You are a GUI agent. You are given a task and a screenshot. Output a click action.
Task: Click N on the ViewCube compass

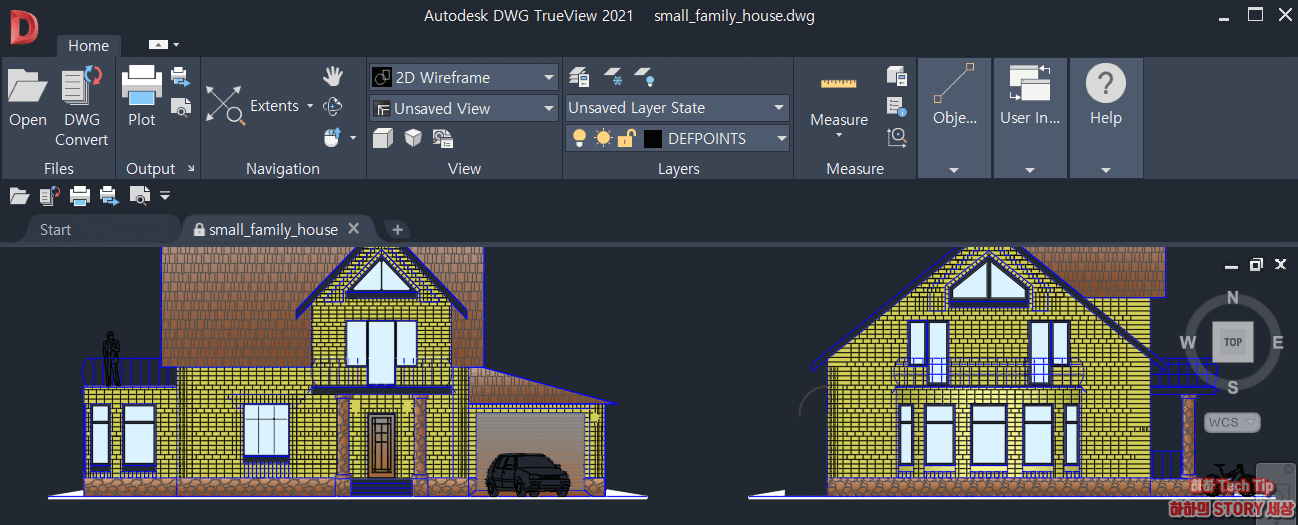point(1232,298)
